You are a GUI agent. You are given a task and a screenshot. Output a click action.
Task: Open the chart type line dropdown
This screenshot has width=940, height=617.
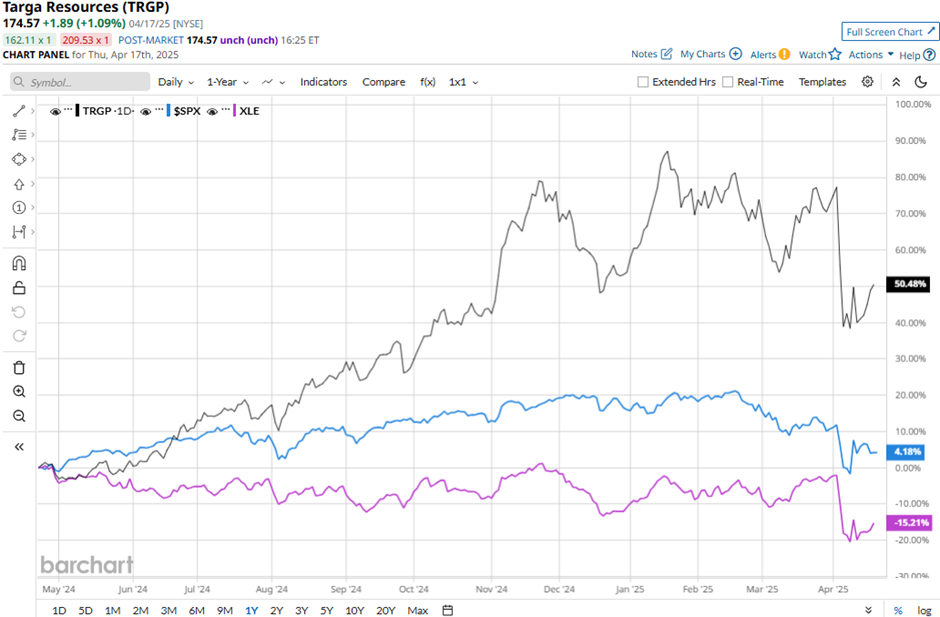click(x=273, y=82)
